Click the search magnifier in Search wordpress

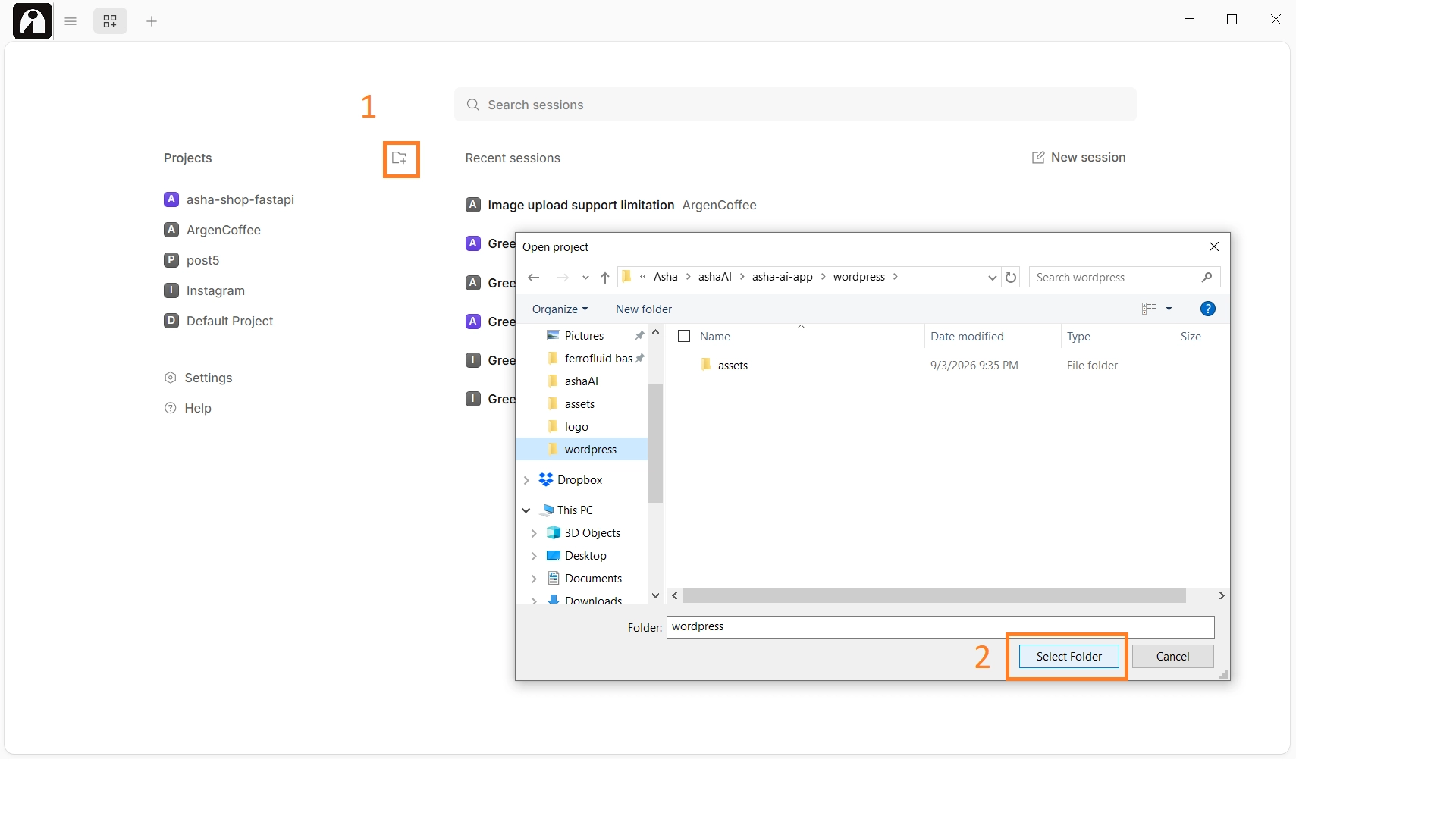(x=1207, y=278)
